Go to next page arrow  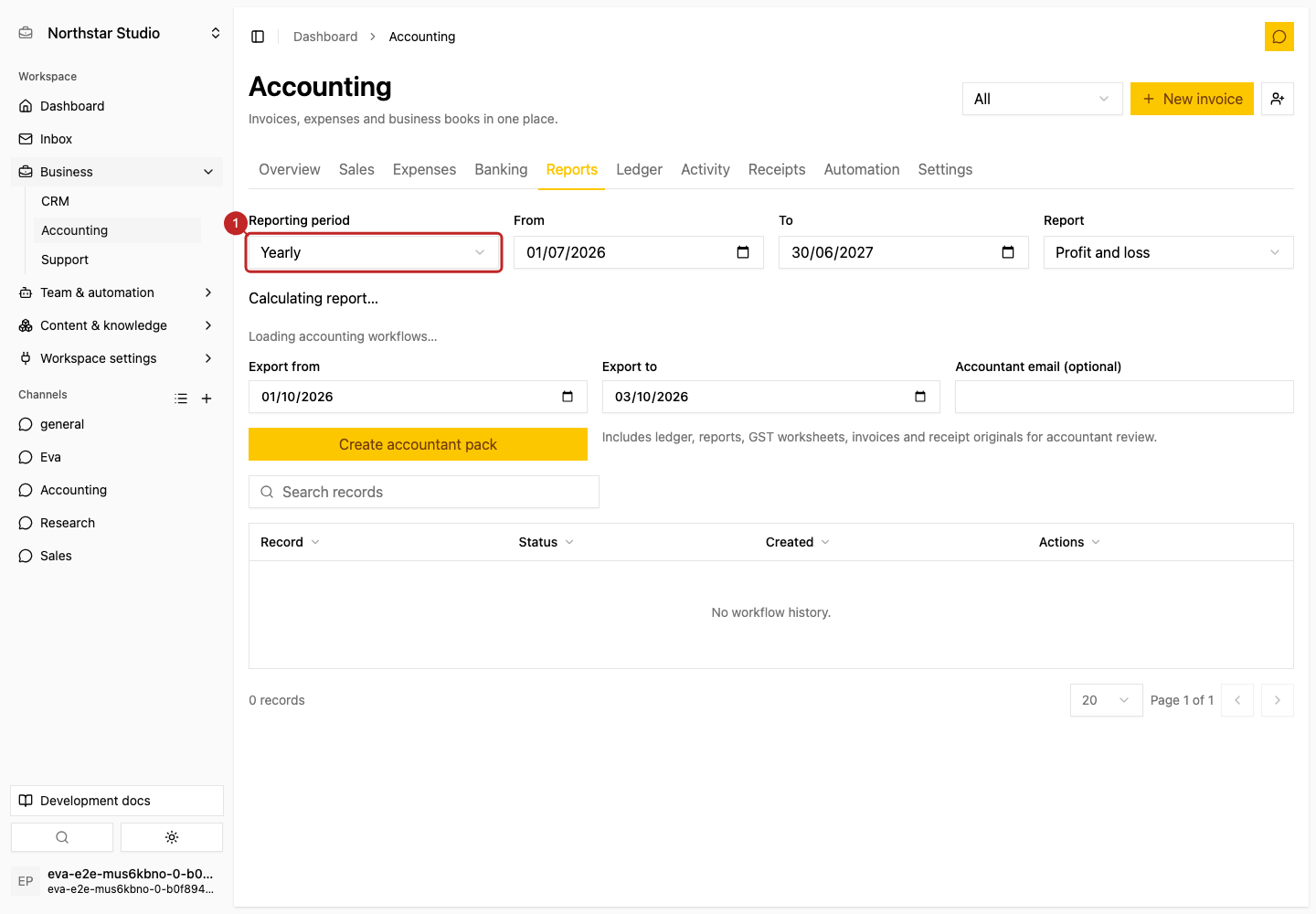tap(1278, 700)
